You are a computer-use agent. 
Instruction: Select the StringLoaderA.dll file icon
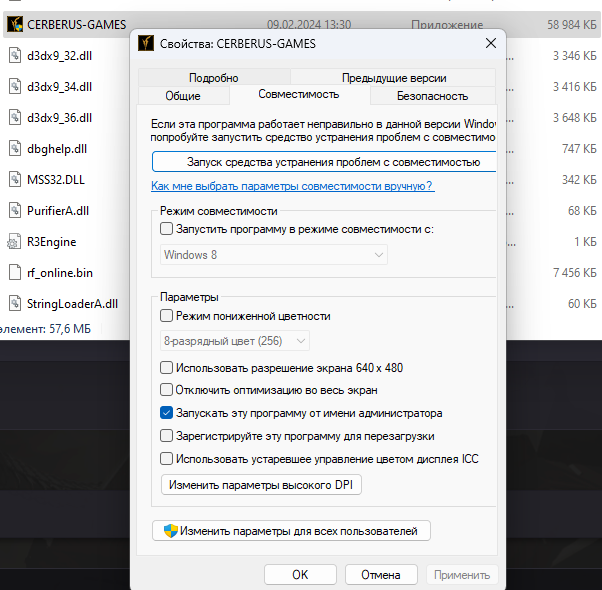point(15,303)
